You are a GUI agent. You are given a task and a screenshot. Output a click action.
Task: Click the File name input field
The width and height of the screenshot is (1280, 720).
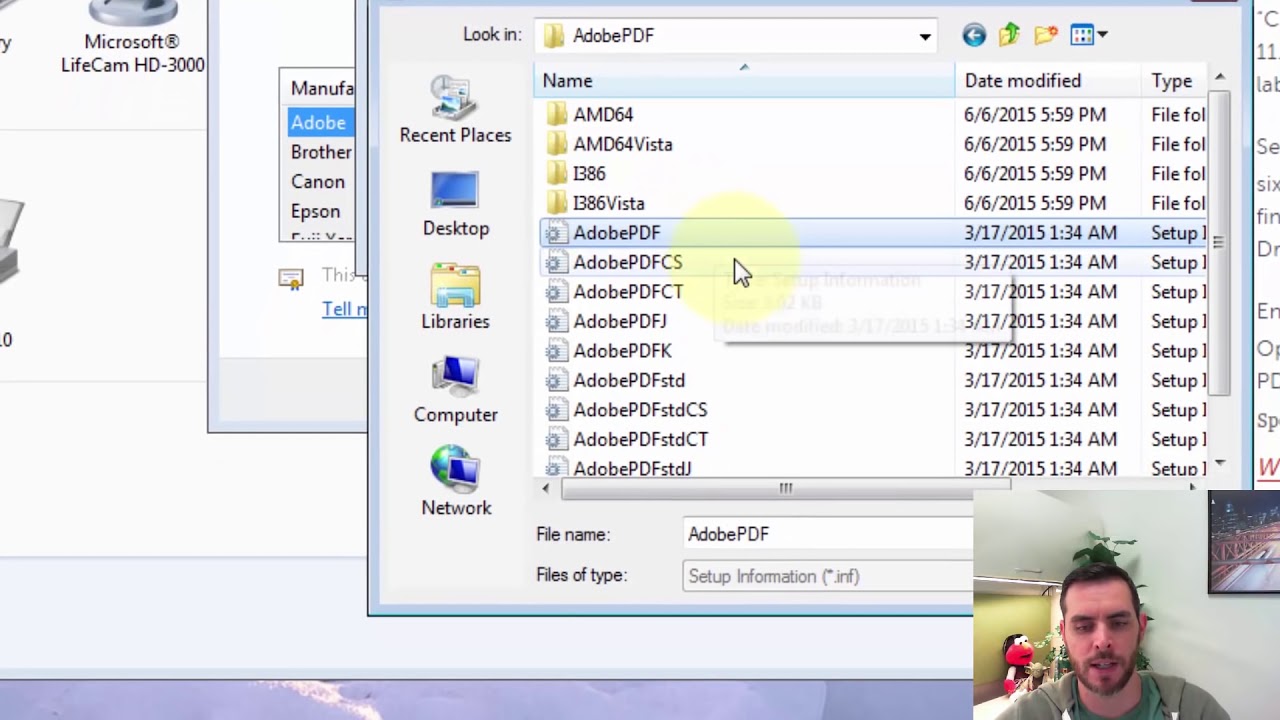coord(828,534)
